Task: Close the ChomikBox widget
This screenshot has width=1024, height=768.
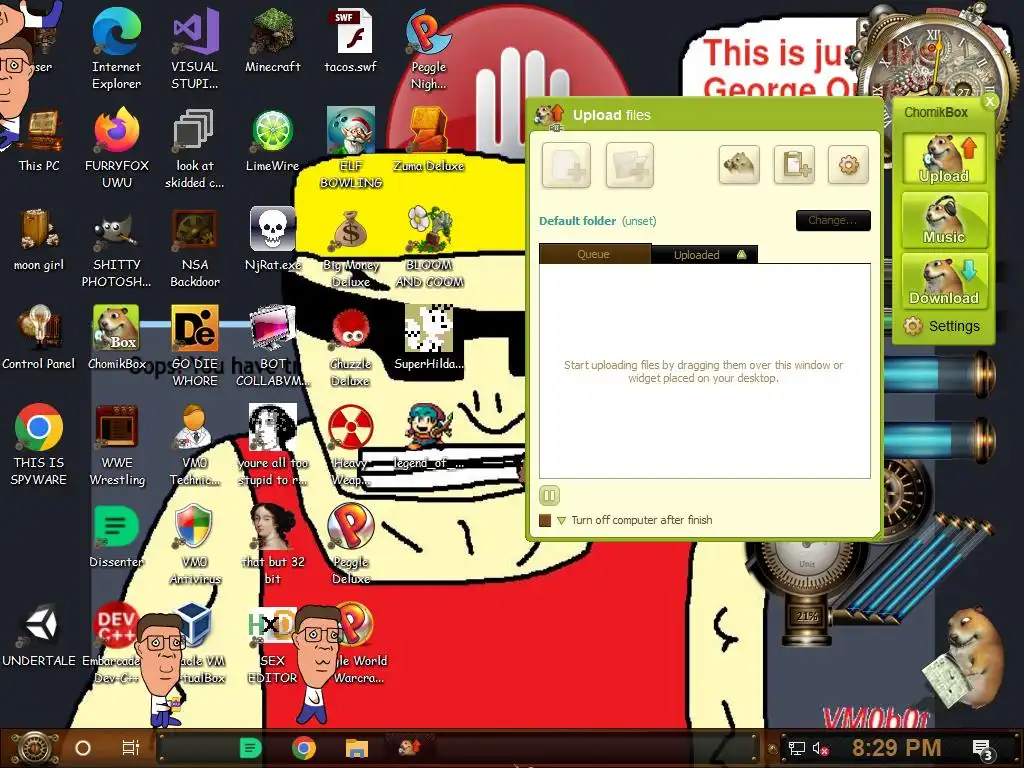Action: pyautogui.click(x=989, y=101)
